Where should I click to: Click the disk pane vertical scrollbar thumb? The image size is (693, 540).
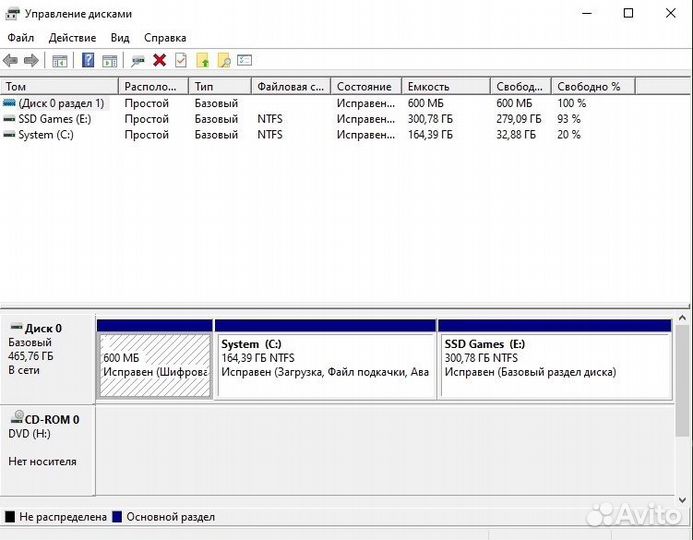(682, 381)
